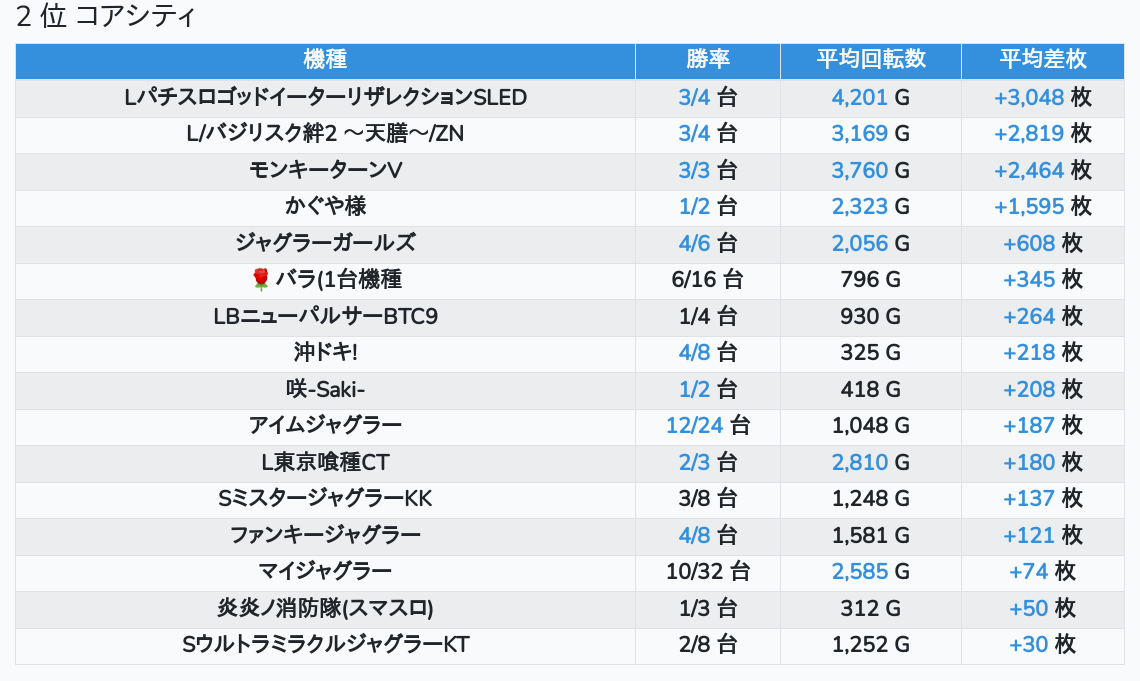Viewport: 1140px width, 681px height.
Task: Click the SウルトラミラクルジャグラーKT entry
Action: coord(325,644)
